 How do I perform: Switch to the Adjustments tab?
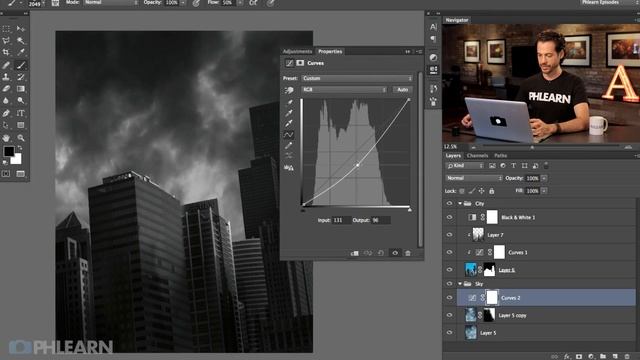(297, 51)
